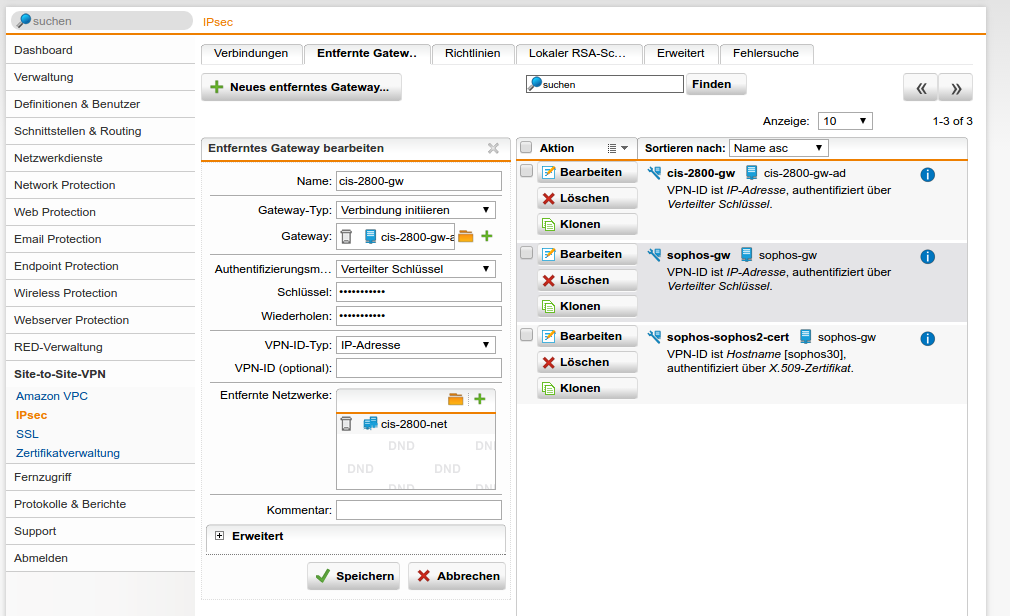Screen dimensions: 1010x616
Task: Expand the Erweitert section in the form
Action: pyautogui.click(x=220, y=536)
